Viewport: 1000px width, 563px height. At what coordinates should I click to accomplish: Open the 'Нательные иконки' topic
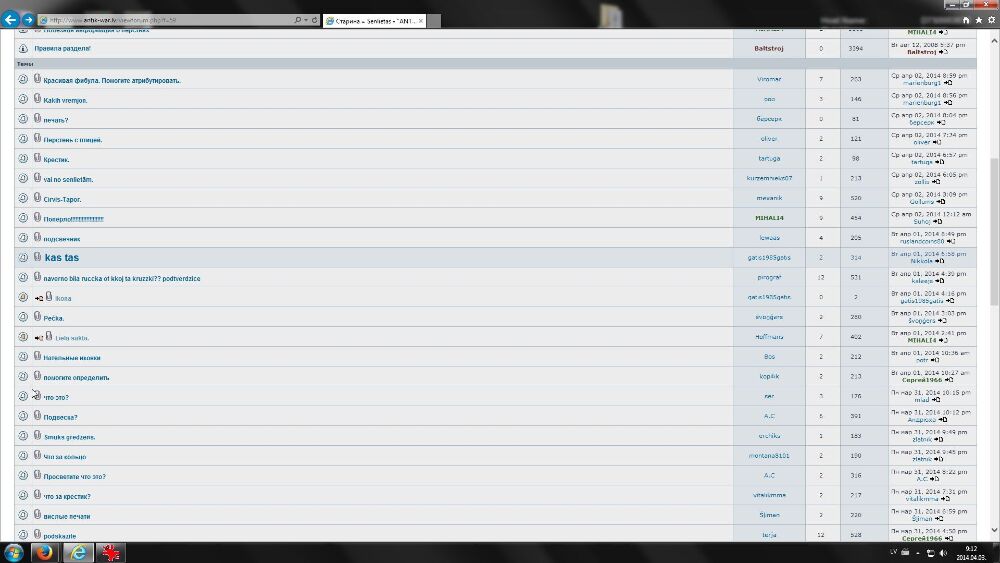point(71,358)
